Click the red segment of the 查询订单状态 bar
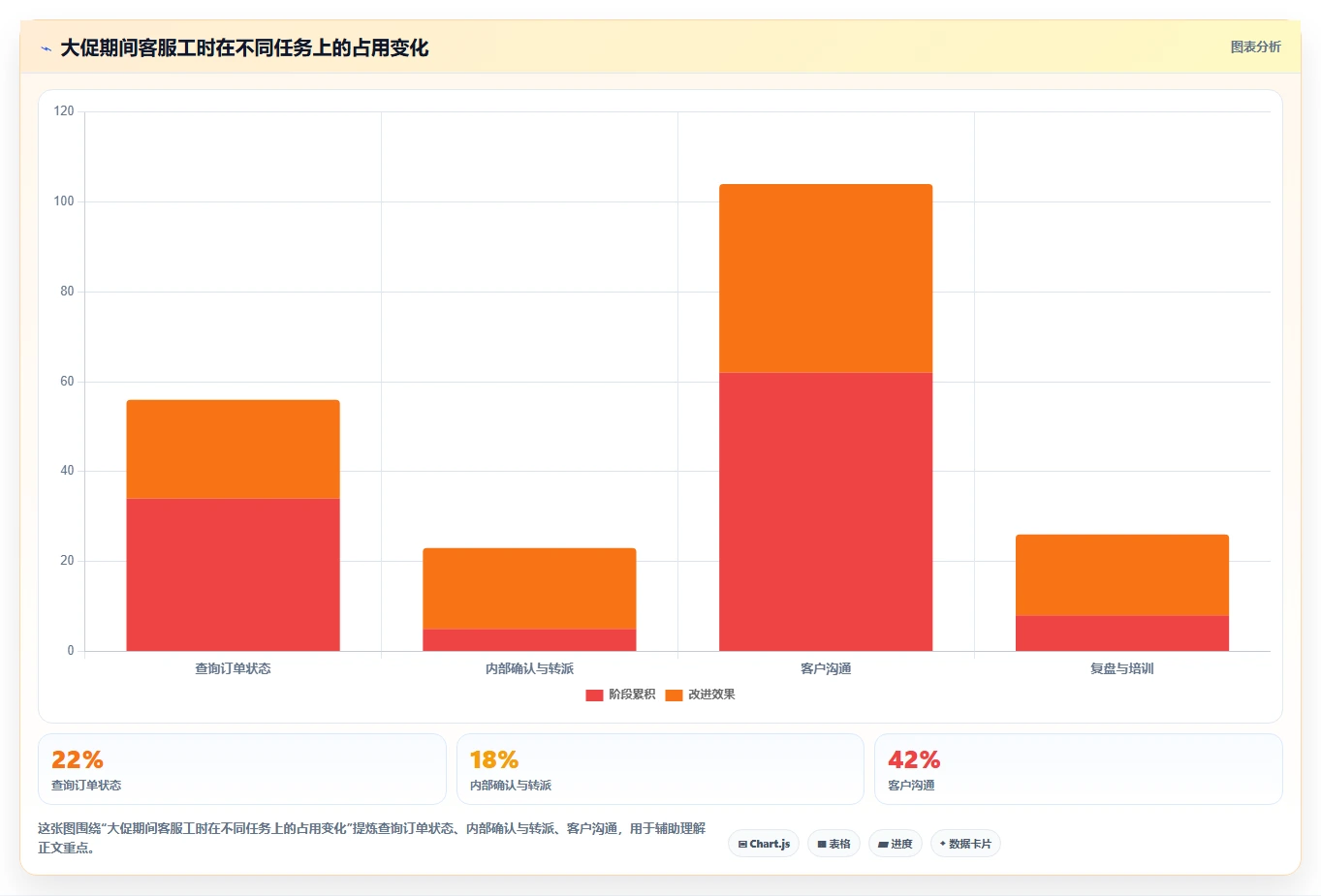Viewport: 1321px width, 896px height. (233, 574)
